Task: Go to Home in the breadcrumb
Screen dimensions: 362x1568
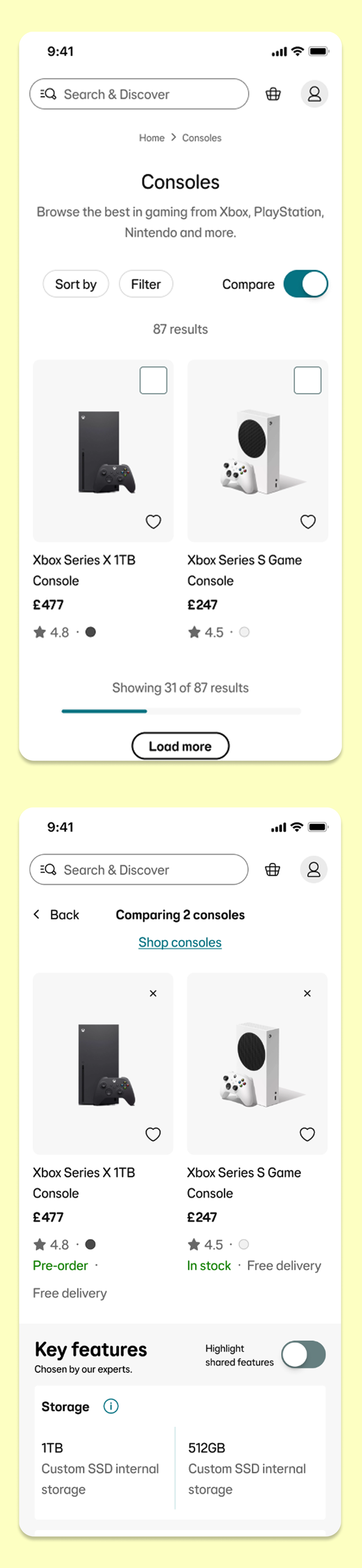Action: 151,138
